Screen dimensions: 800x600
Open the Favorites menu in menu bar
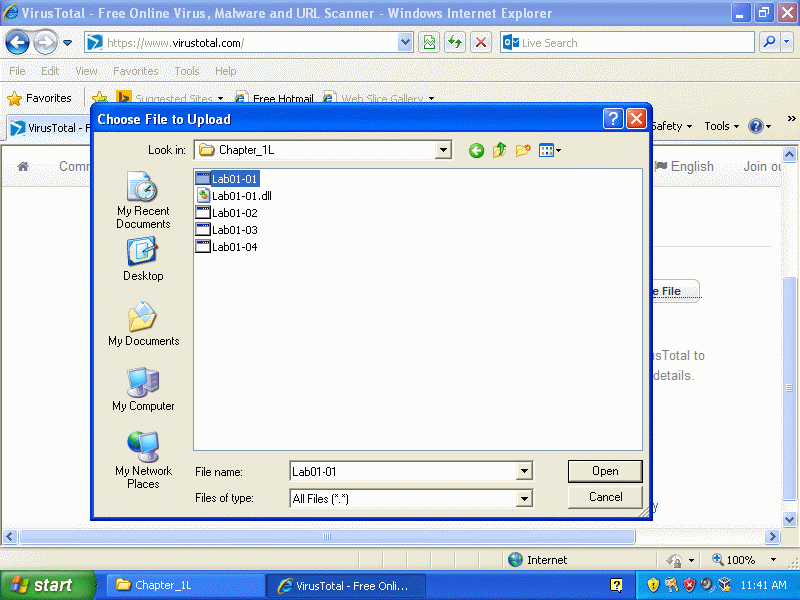(x=135, y=71)
